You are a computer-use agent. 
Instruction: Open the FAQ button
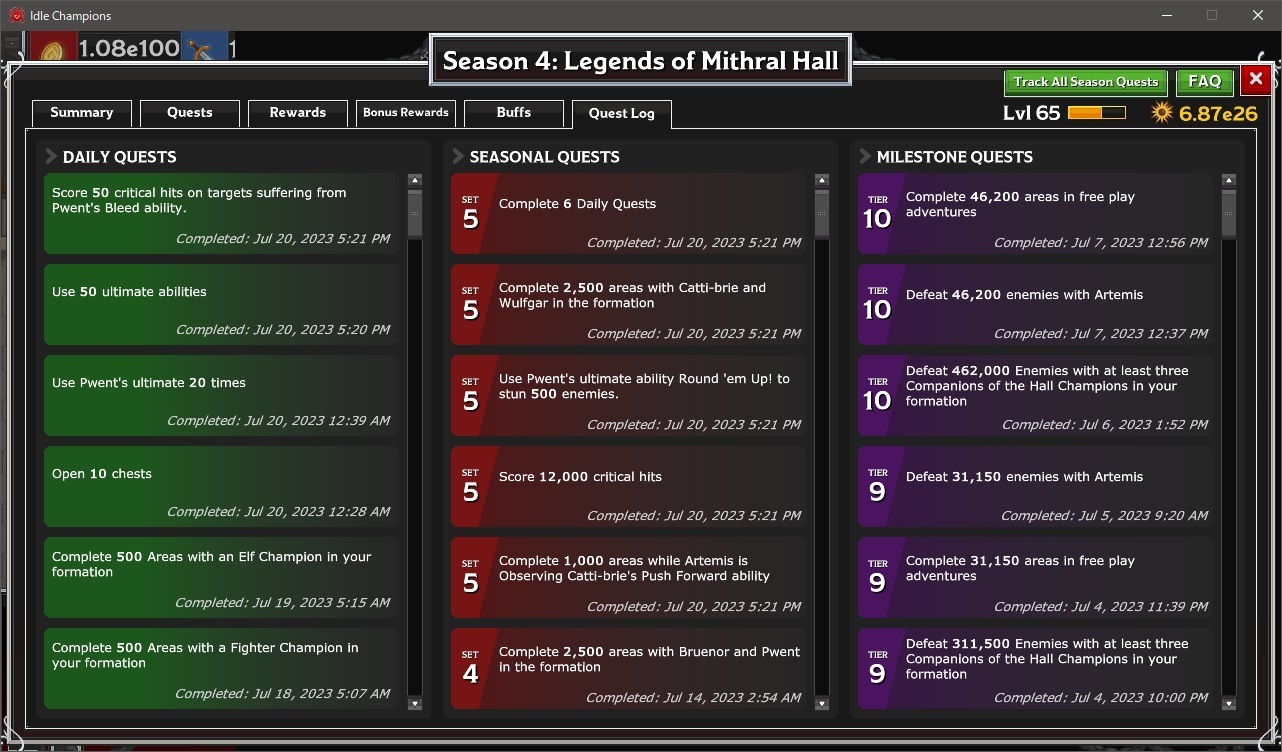click(x=1204, y=82)
